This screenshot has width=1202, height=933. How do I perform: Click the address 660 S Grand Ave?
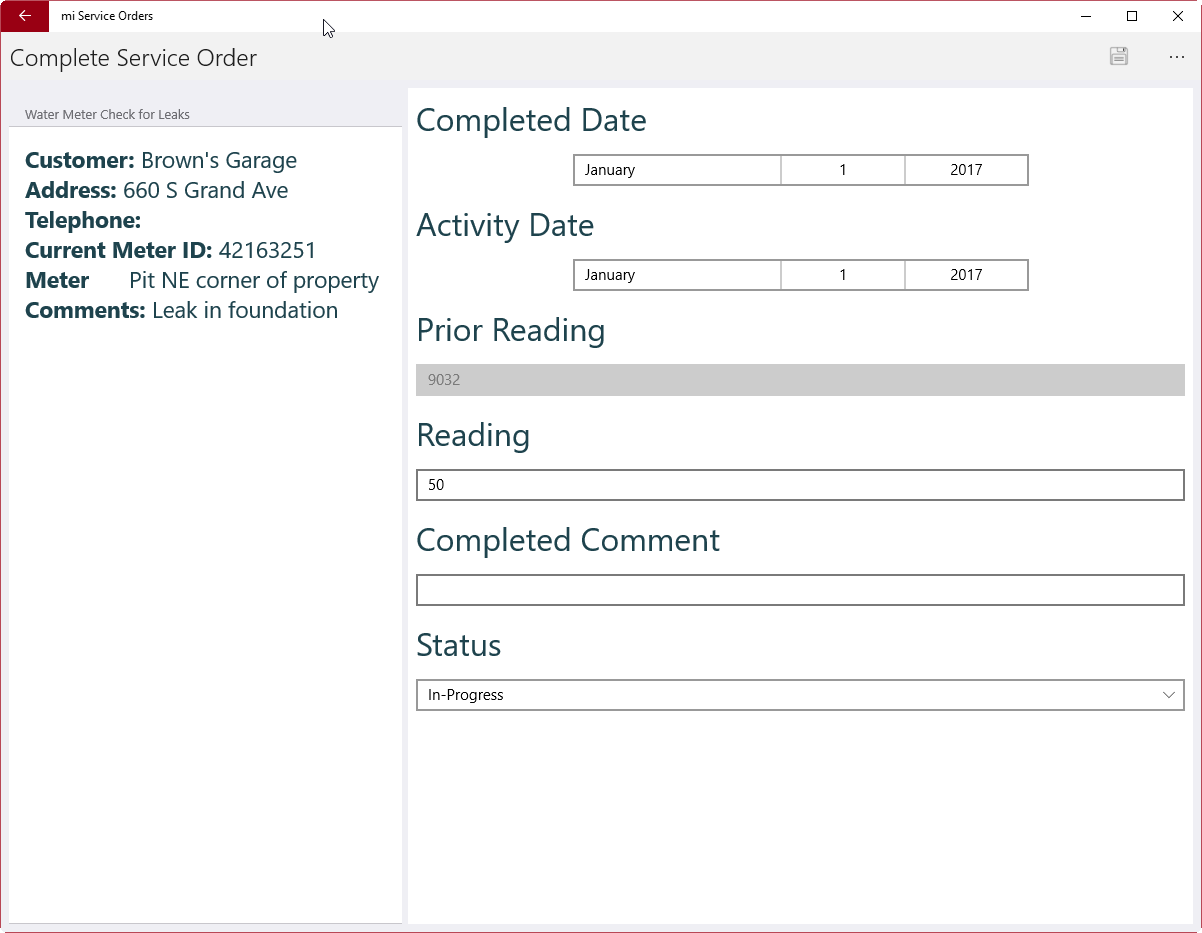pos(205,190)
